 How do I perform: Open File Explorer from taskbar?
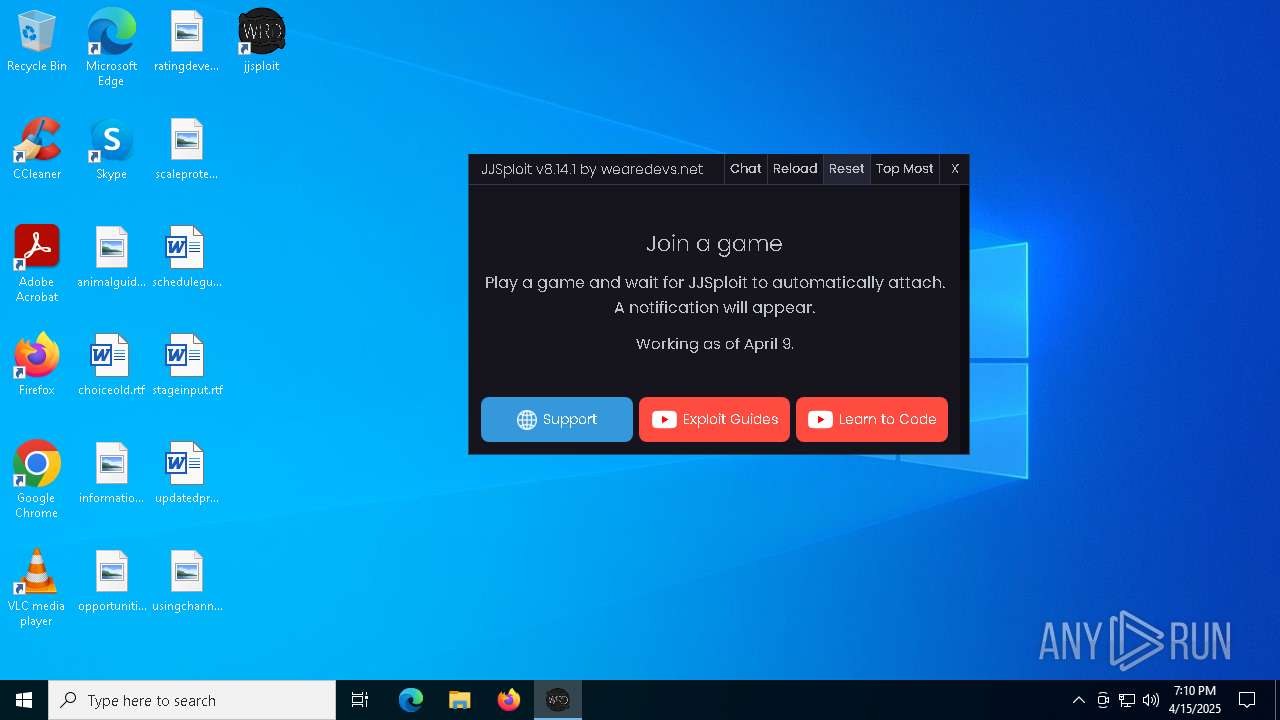460,700
